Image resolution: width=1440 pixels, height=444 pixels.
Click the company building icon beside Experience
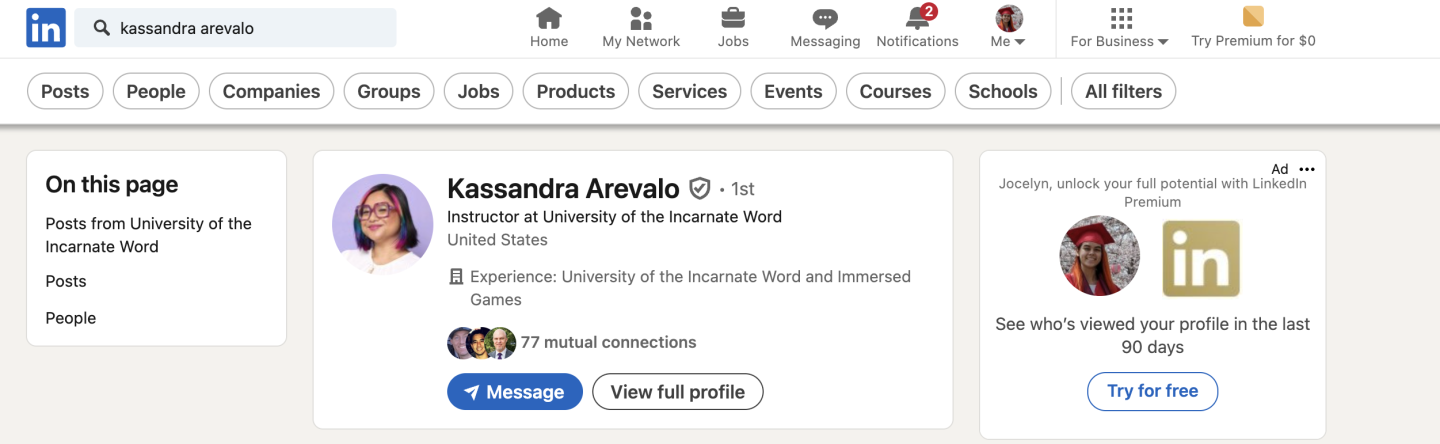coord(456,277)
